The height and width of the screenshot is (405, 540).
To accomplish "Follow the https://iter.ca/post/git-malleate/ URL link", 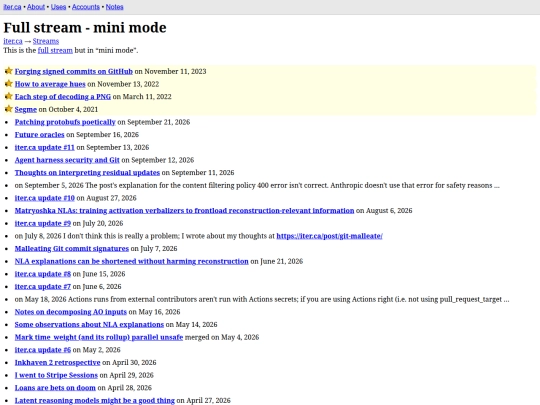I will point(329,236).
